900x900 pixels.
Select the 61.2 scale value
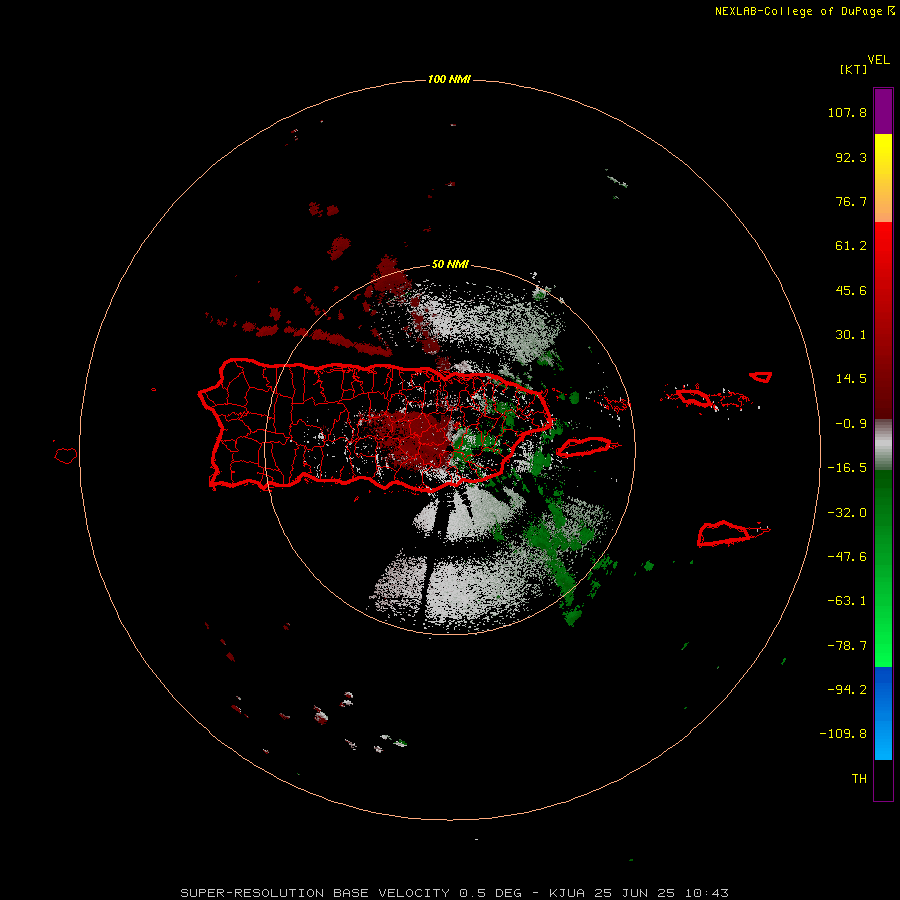pyautogui.click(x=851, y=246)
